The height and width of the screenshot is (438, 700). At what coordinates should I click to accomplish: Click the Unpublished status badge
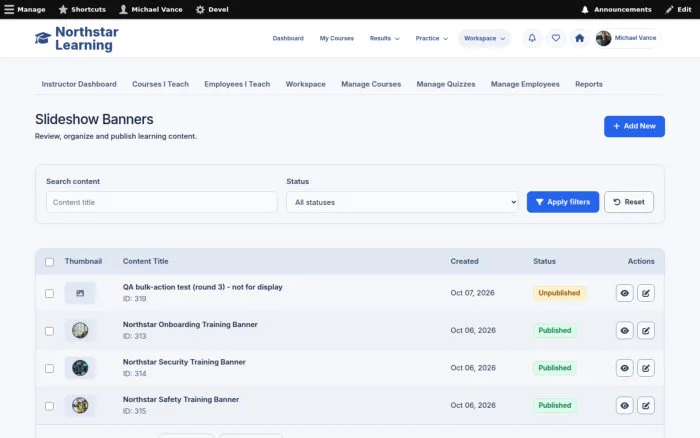(x=559, y=293)
